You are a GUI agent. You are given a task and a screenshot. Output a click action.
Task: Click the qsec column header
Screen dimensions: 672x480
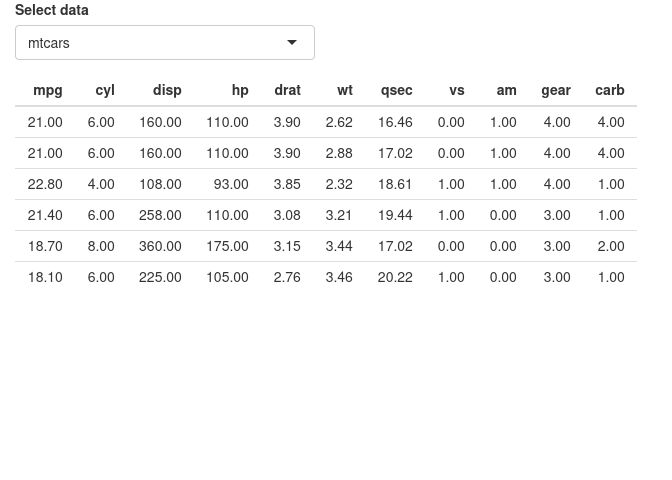click(x=397, y=90)
